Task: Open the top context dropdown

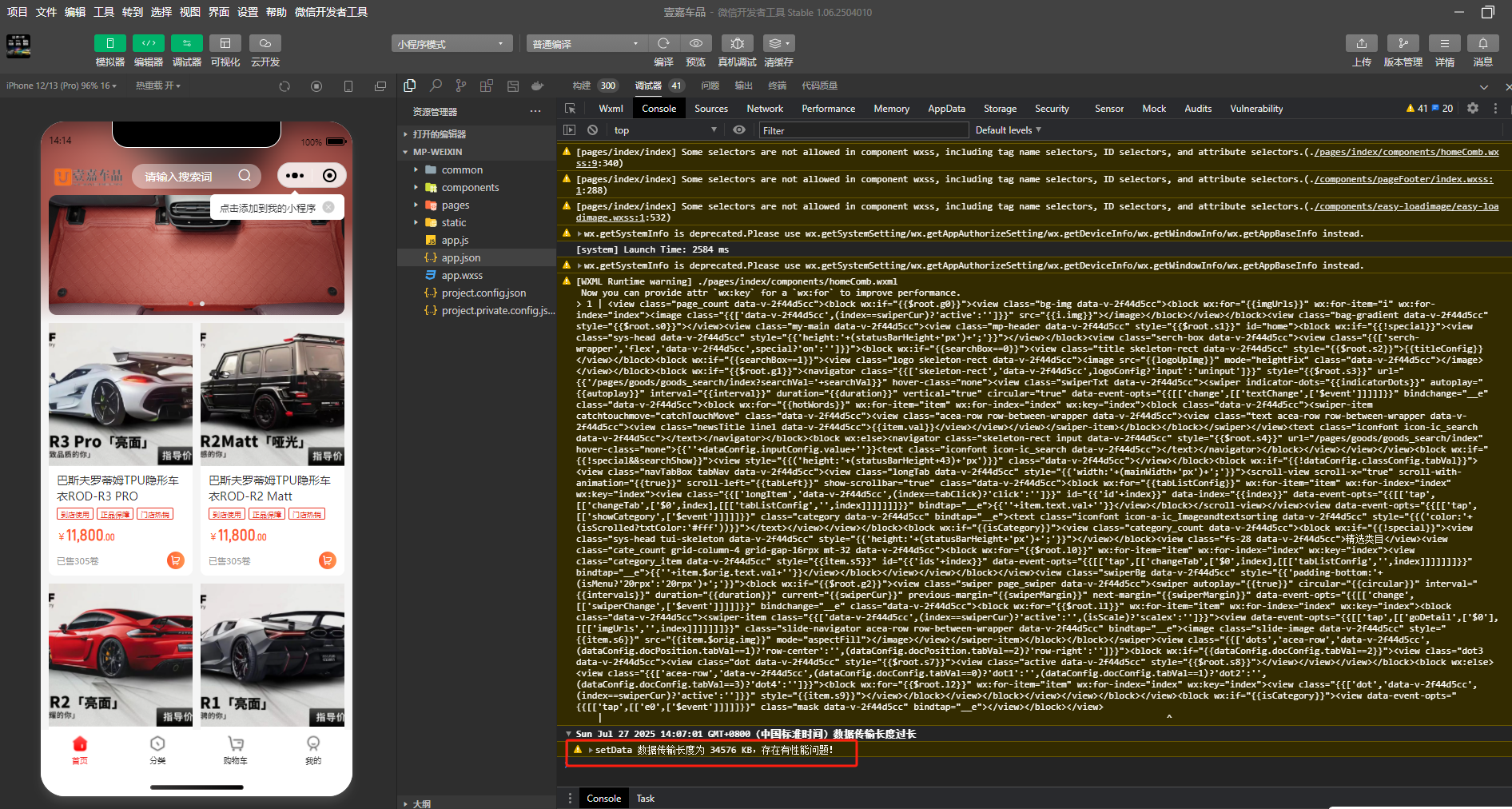Action: (x=665, y=130)
